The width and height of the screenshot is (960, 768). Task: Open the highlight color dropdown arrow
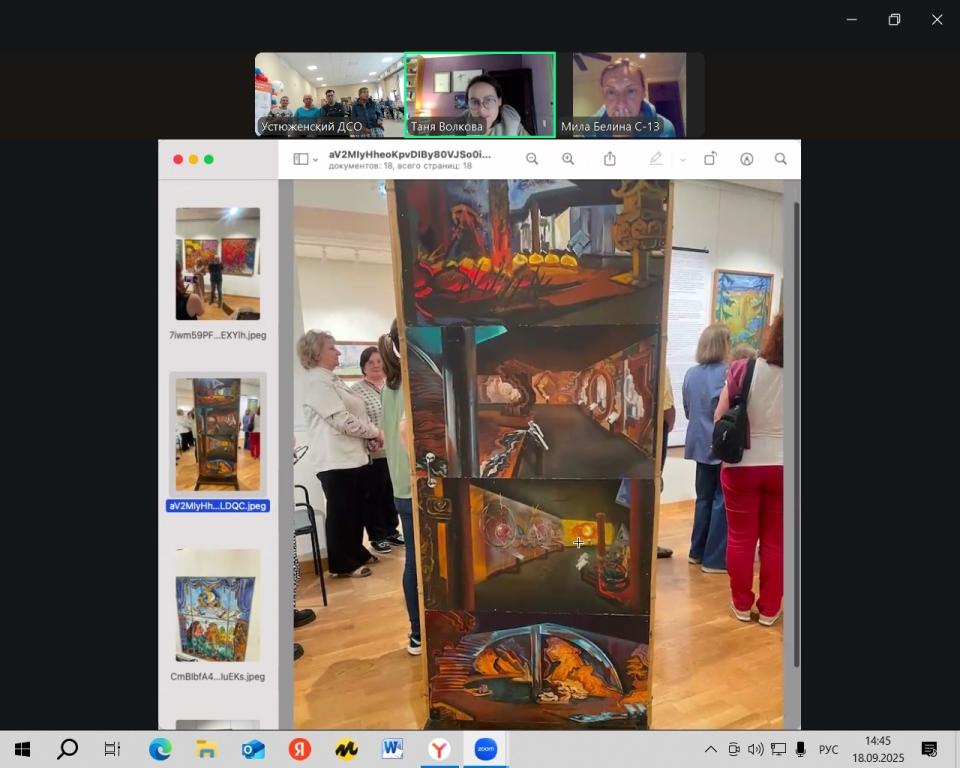pos(683,160)
